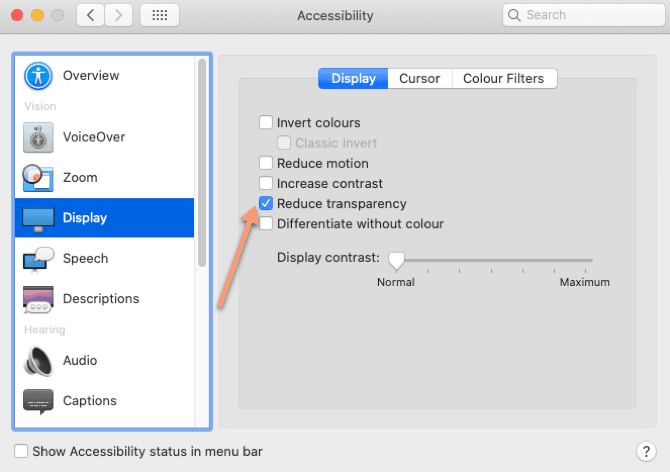Click the Display monitor icon in sidebar

click(x=38, y=218)
